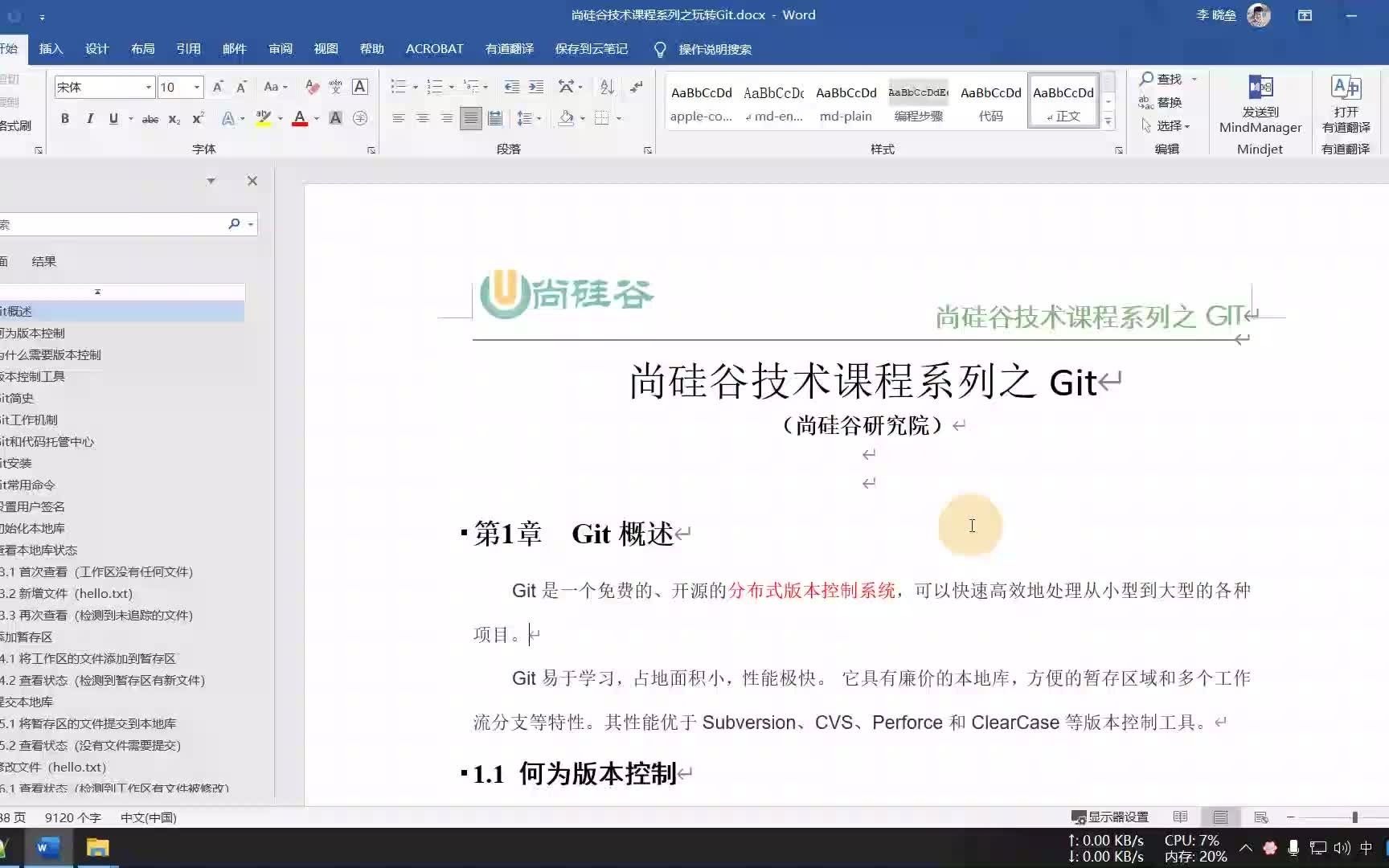
Task: Click the zoom slider handle
Action: coord(1354,817)
